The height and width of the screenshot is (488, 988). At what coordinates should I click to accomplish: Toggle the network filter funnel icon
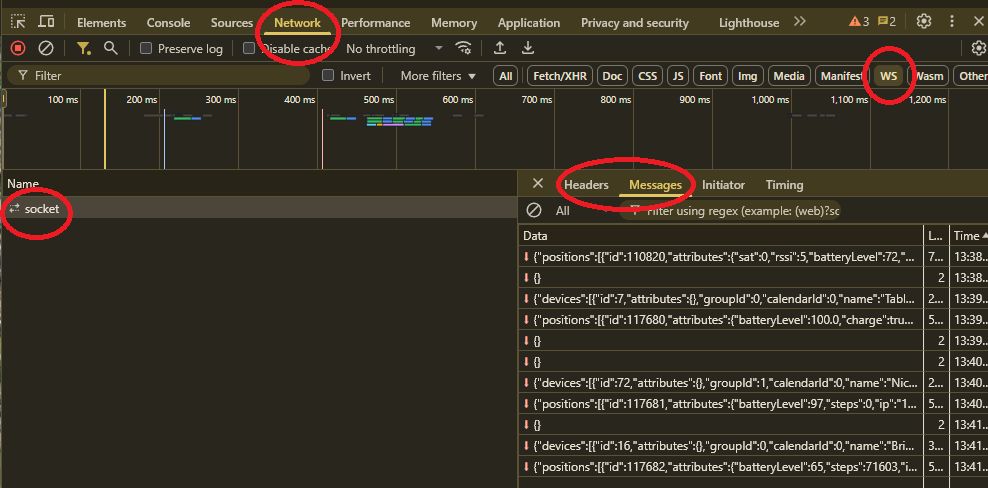coord(84,48)
